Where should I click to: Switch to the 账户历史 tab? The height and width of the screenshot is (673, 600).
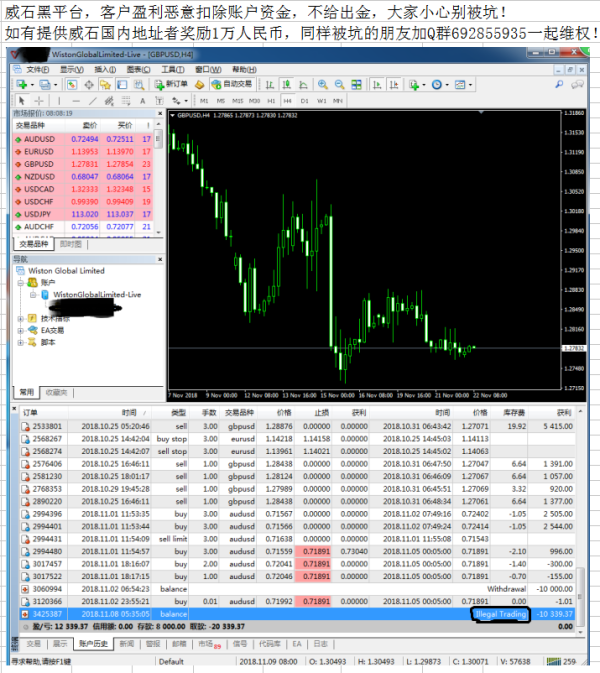click(92, 644)
